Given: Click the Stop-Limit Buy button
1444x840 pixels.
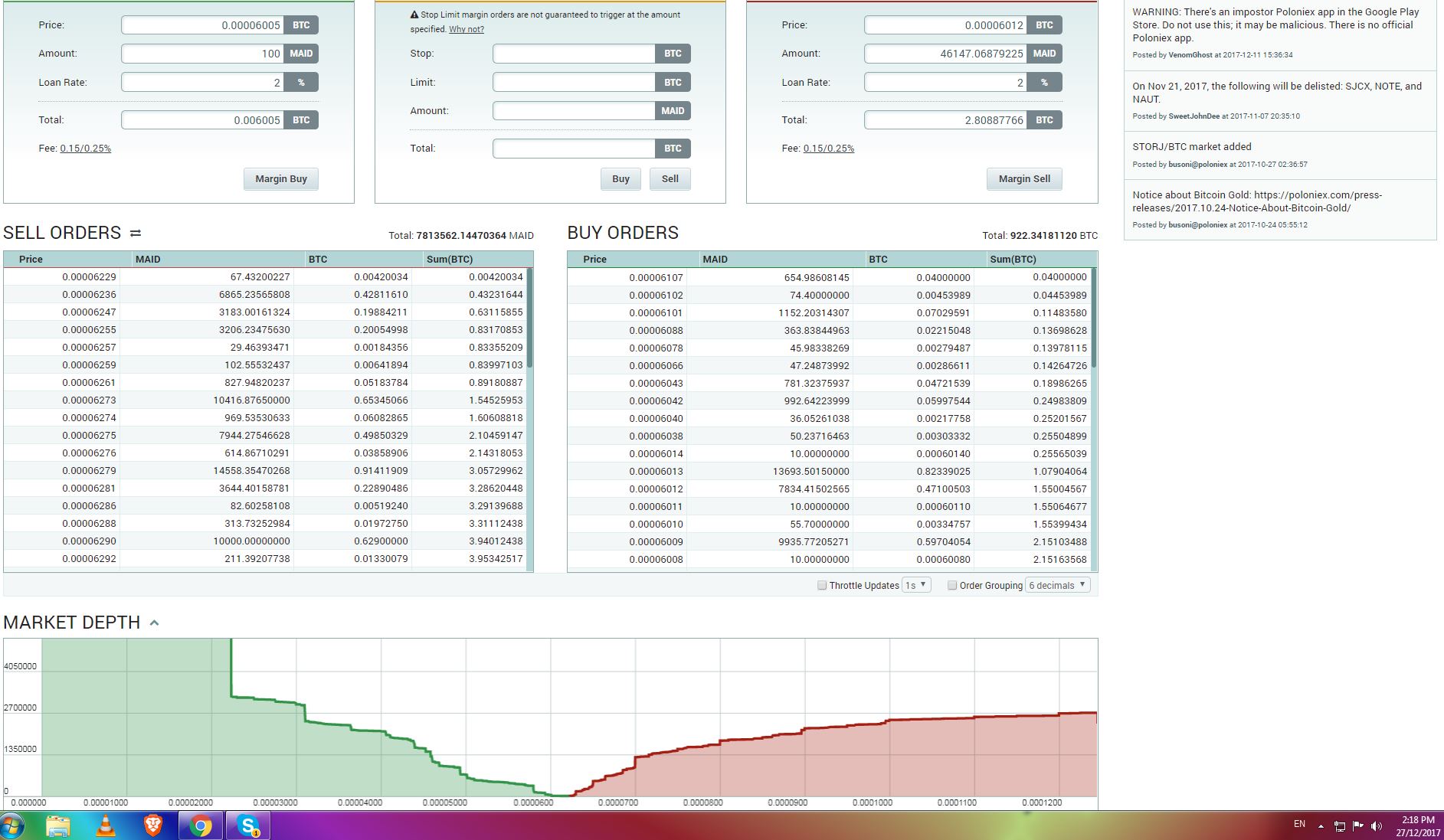Looking at the screenshot, I should pyautogui.click(x=620, y=179).
